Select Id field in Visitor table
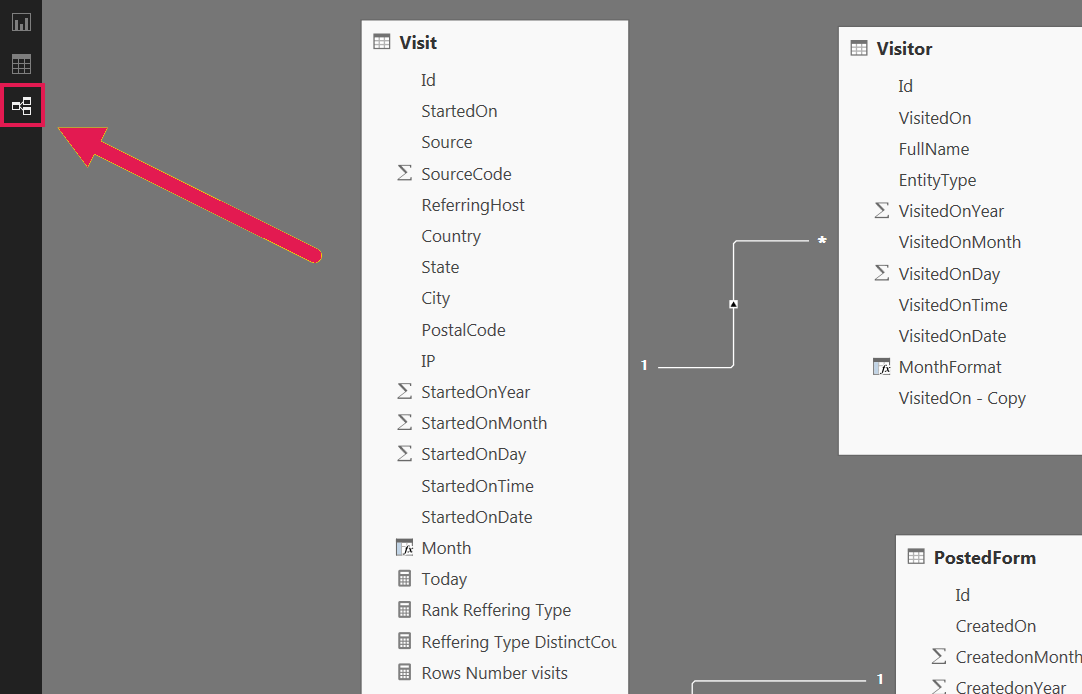This screenshot has height=694, width=1082. click(x=905, y=86)
